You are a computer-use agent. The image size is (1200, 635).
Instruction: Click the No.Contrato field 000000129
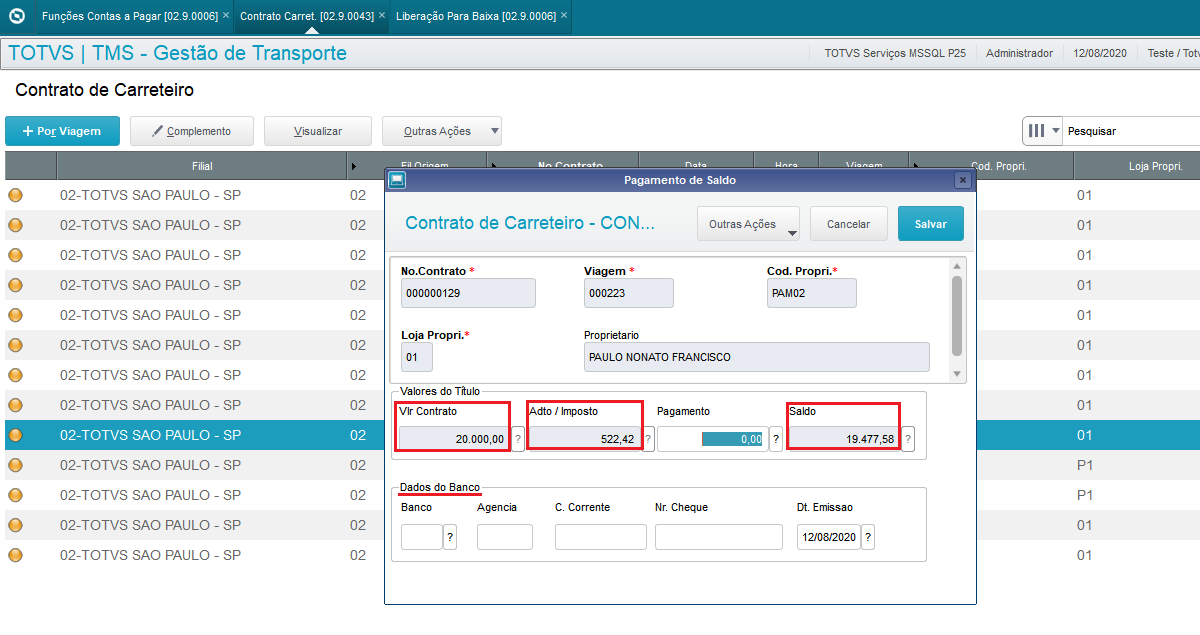468,292
